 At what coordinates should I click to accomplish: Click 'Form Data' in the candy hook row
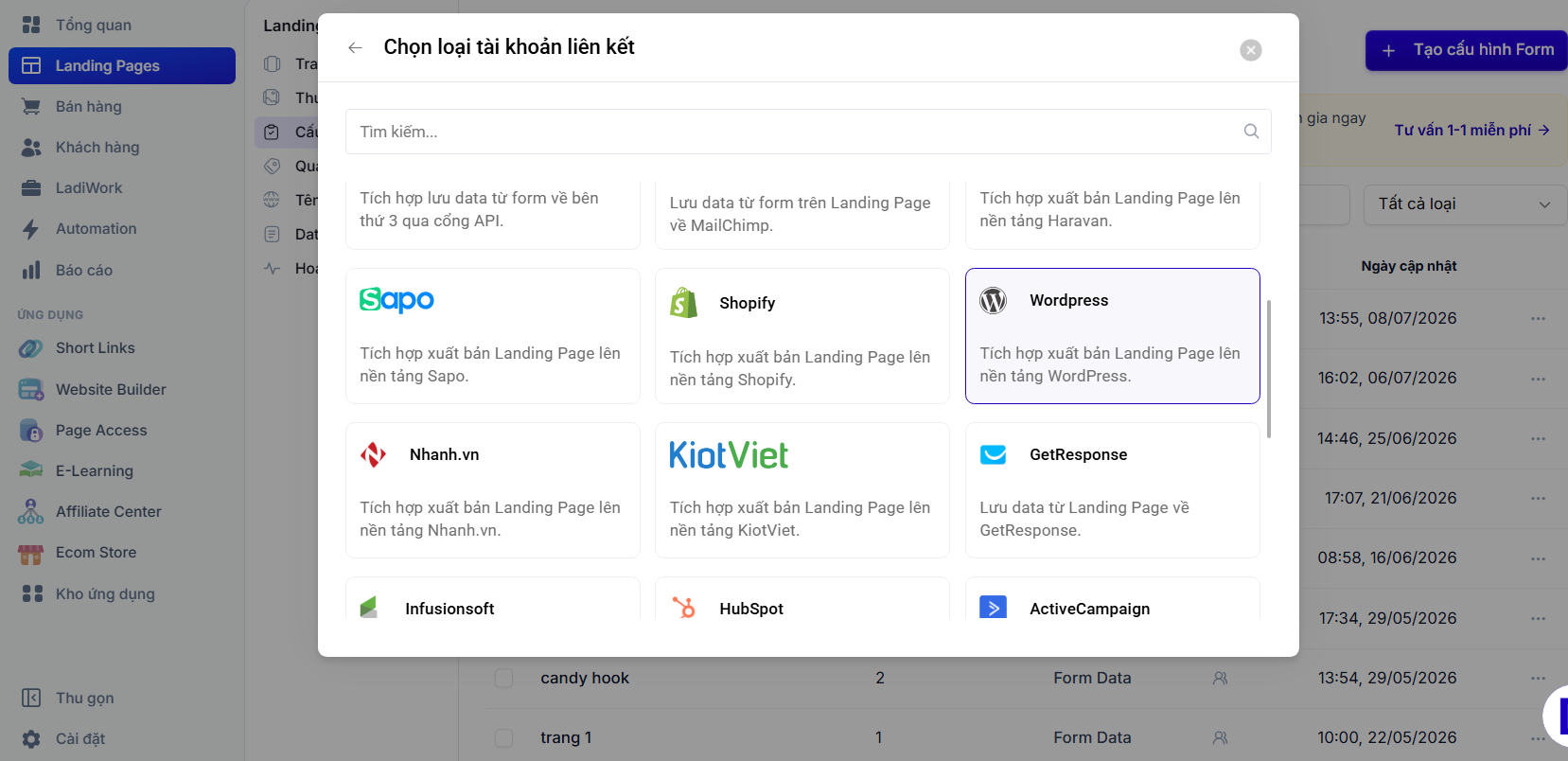tap(1092, 678)
